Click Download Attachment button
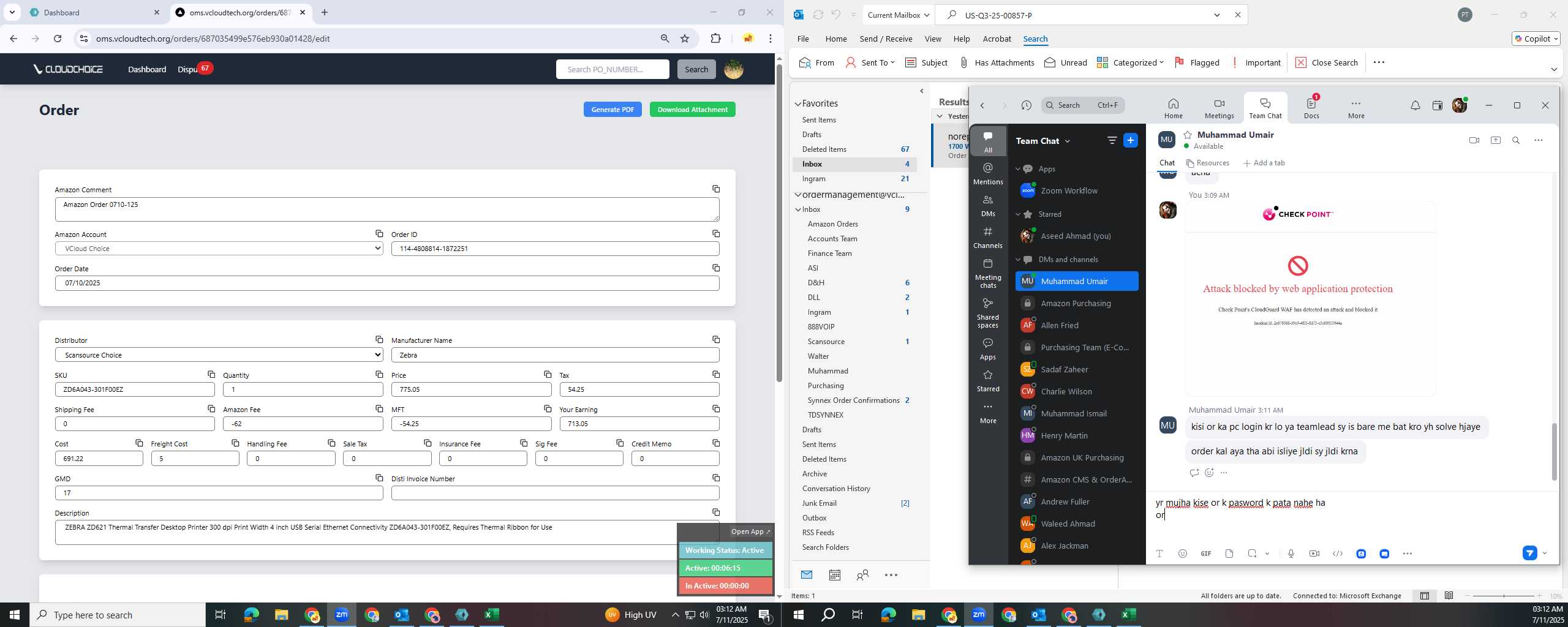This screenshot has height=627, width=1568. [692, 110]
